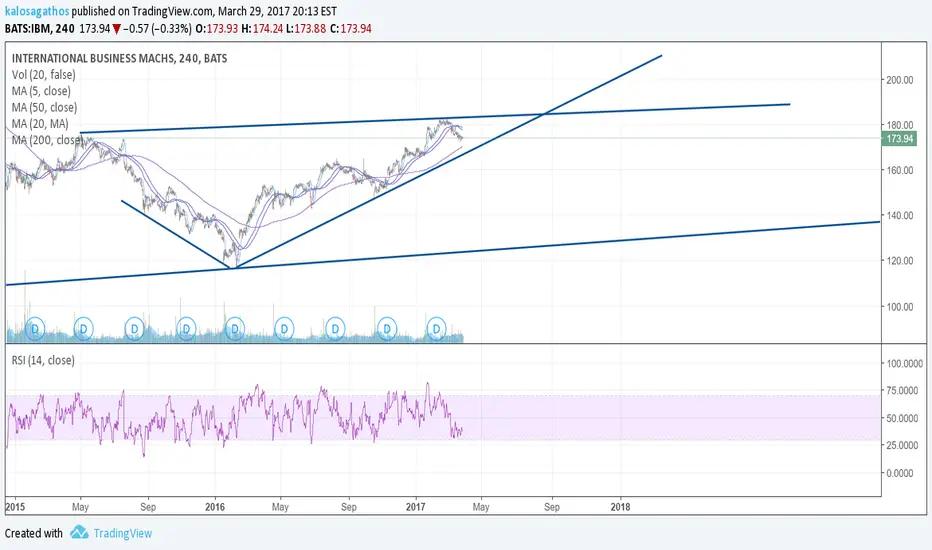
Task: Click the red down-triangle price change indicator
Action: click(x=117, y=29)
